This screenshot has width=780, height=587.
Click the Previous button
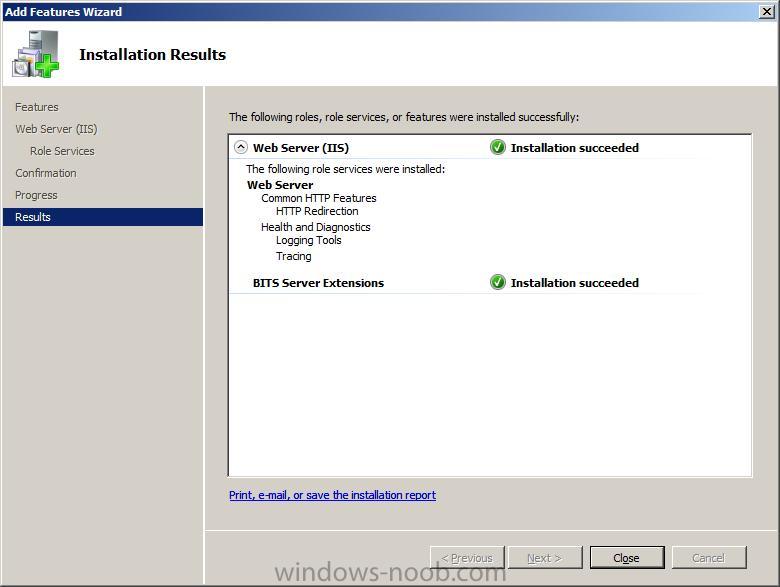[x=467, y=558]
